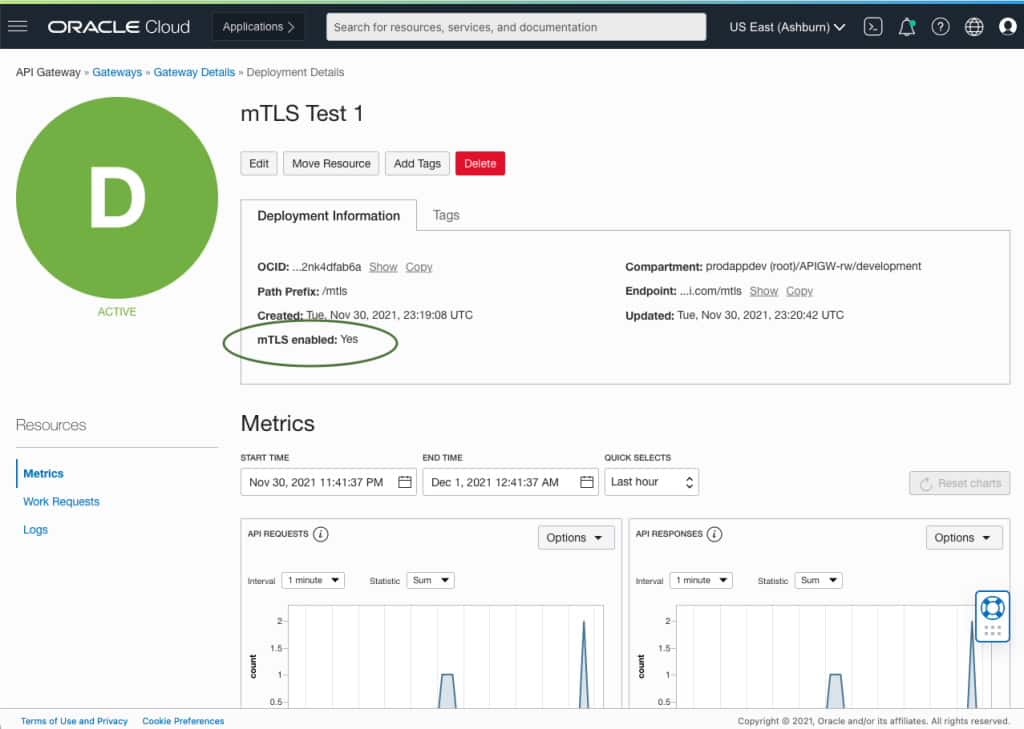Open the Start Time calendar picker
The height and width of the screenshot is (729, 1024).
coord(404,481)
